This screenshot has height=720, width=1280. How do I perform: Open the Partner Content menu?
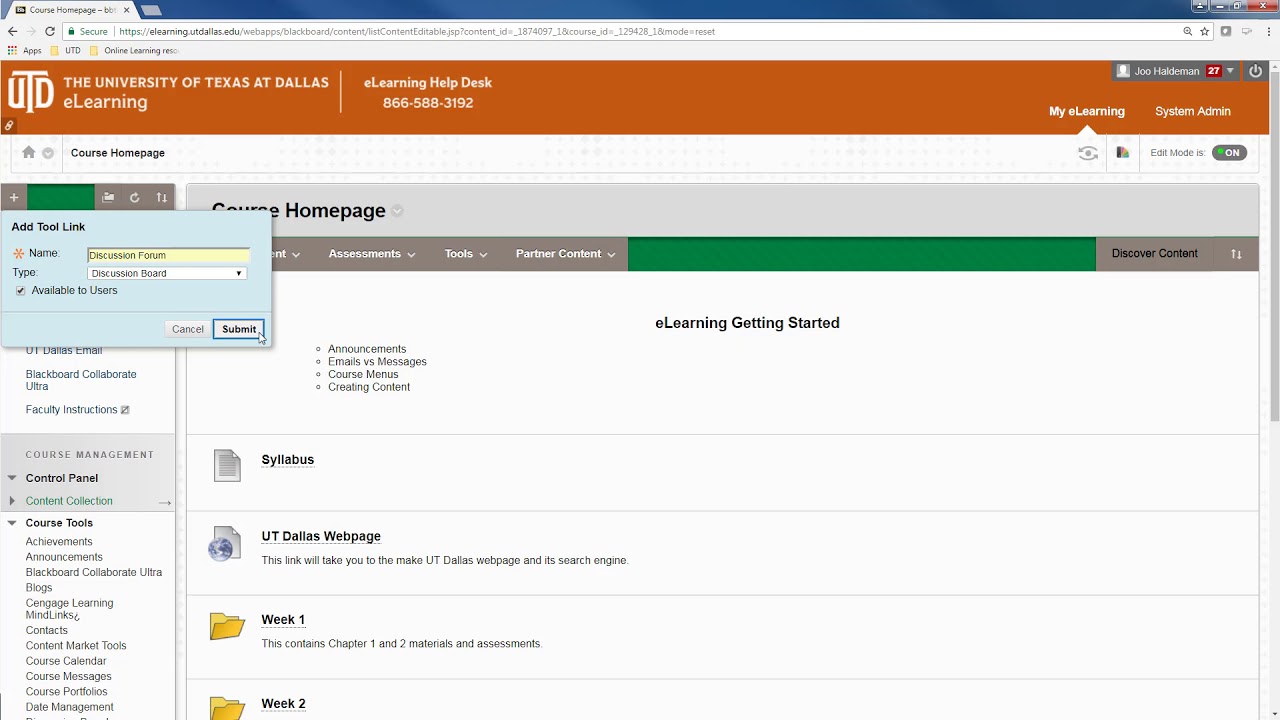[566, 254]
